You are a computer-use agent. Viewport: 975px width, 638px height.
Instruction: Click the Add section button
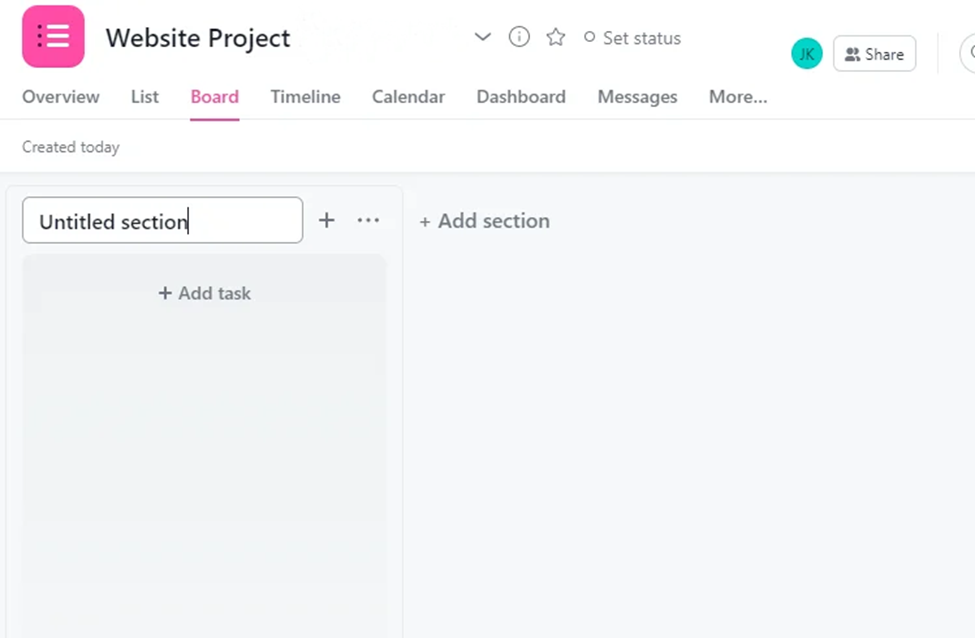click(x=485, y=221)
